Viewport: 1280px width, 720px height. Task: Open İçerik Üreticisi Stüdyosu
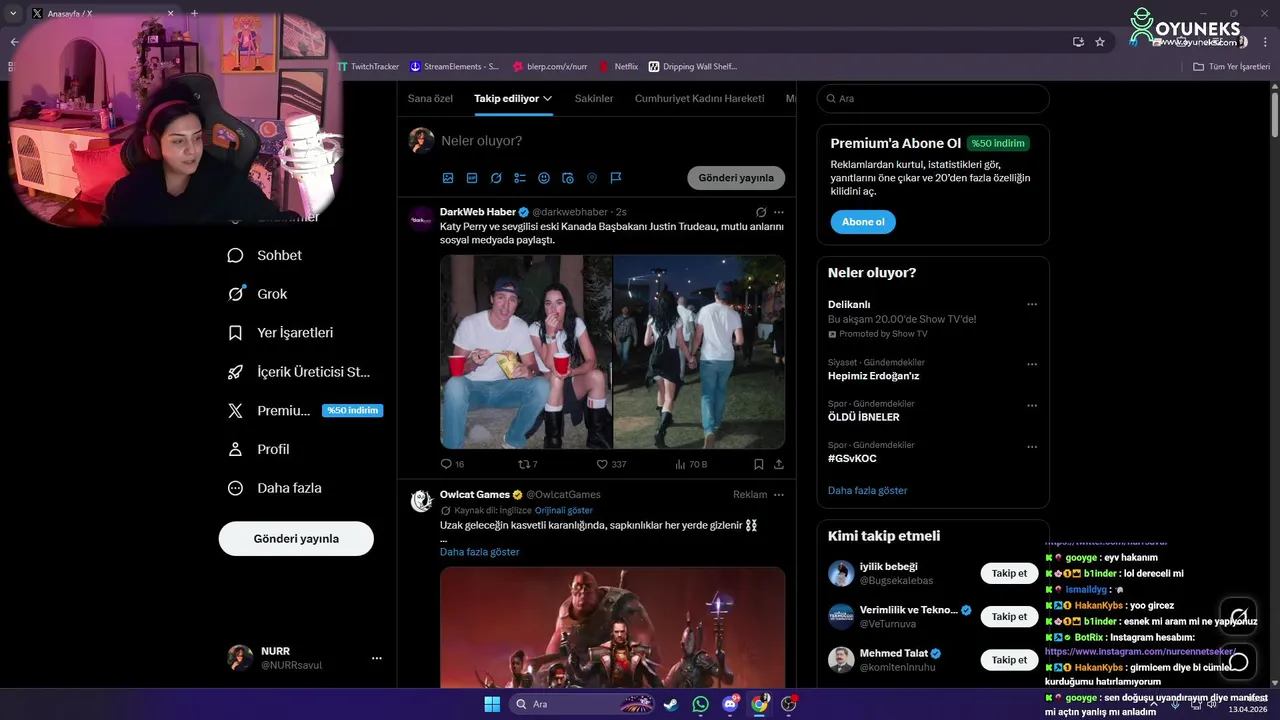[299, 372]
